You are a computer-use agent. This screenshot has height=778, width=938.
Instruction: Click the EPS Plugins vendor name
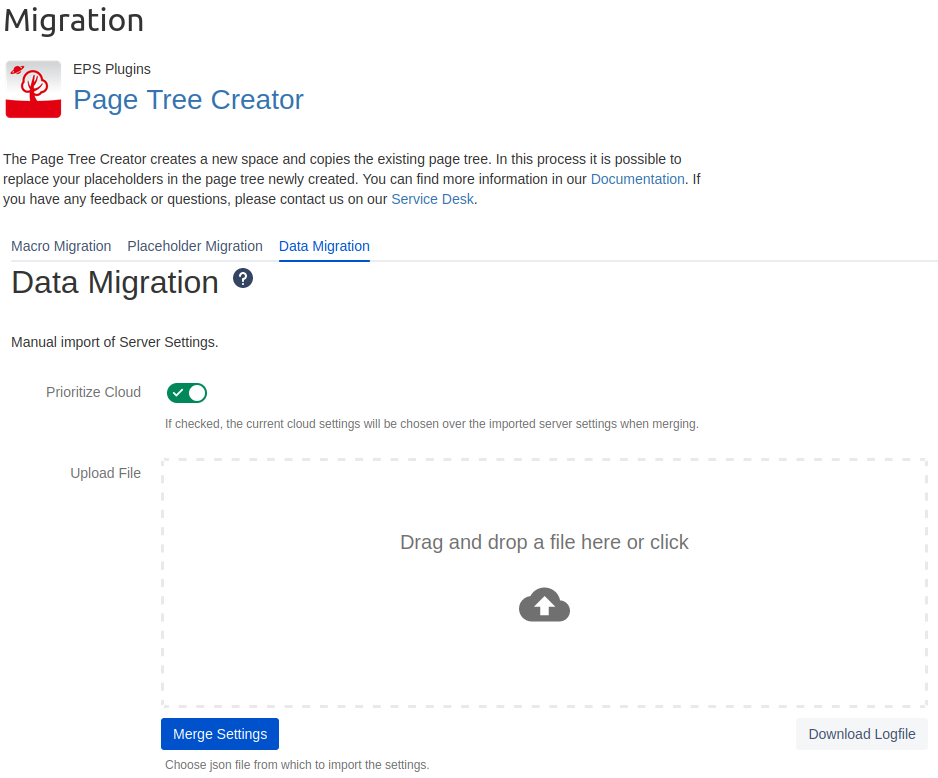point(112,69)
